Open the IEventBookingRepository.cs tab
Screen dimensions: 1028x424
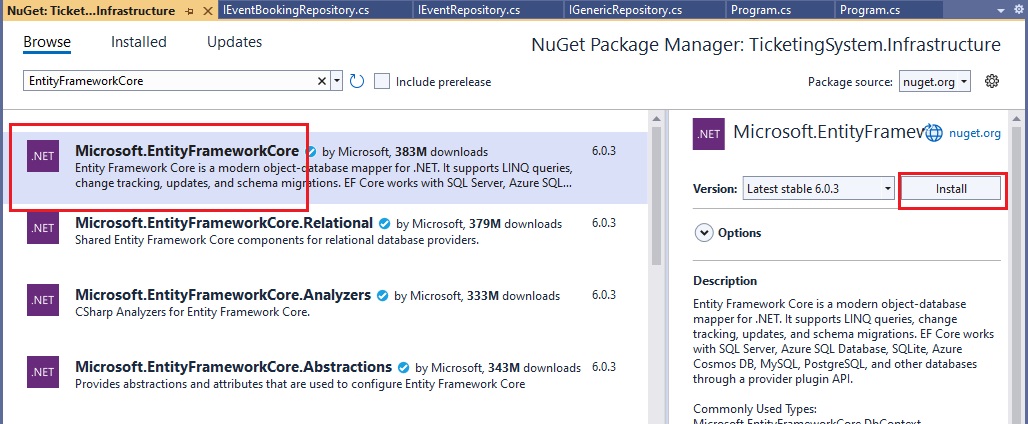pyautogui.click(x=315, y=10)
